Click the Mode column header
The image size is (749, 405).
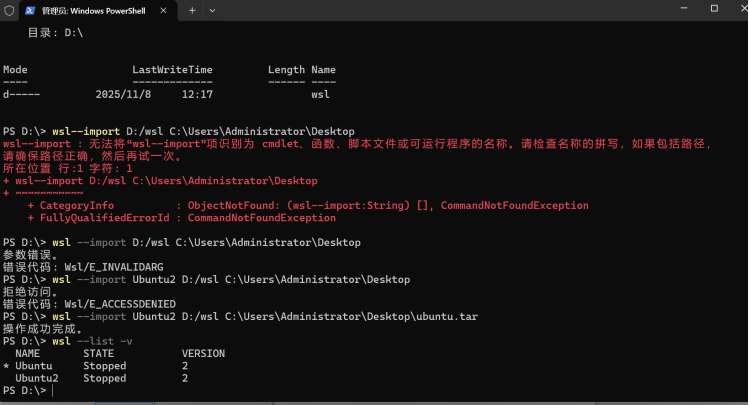point(15,70)
